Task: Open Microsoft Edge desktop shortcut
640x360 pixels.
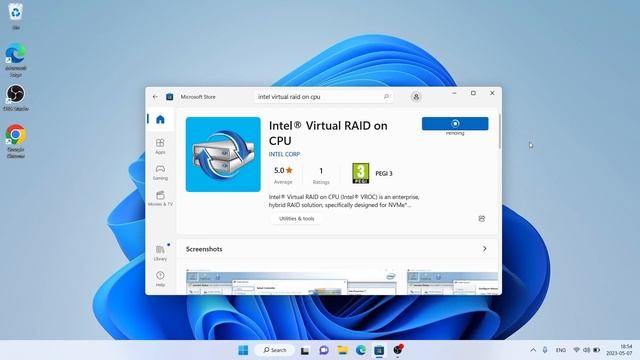Action: 16,60
